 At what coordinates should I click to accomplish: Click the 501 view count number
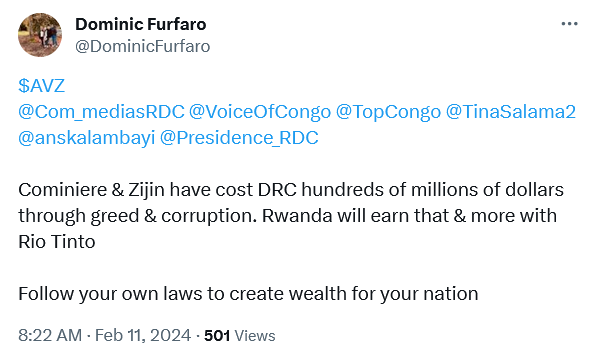point(217,336)
